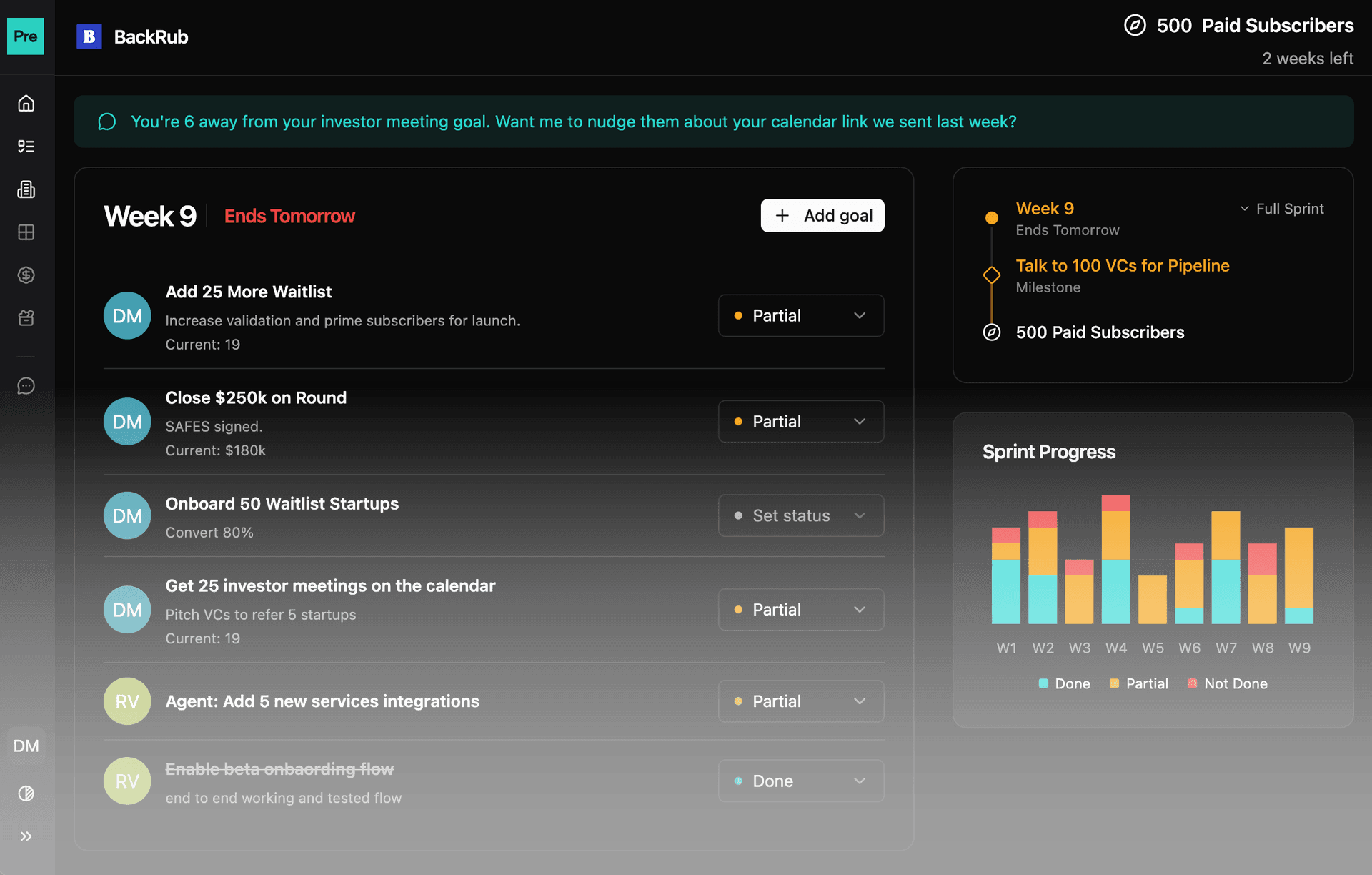Click the Done legend swatch under Sprint Progress
The image size is (1372, 875).
[1044, 683]
